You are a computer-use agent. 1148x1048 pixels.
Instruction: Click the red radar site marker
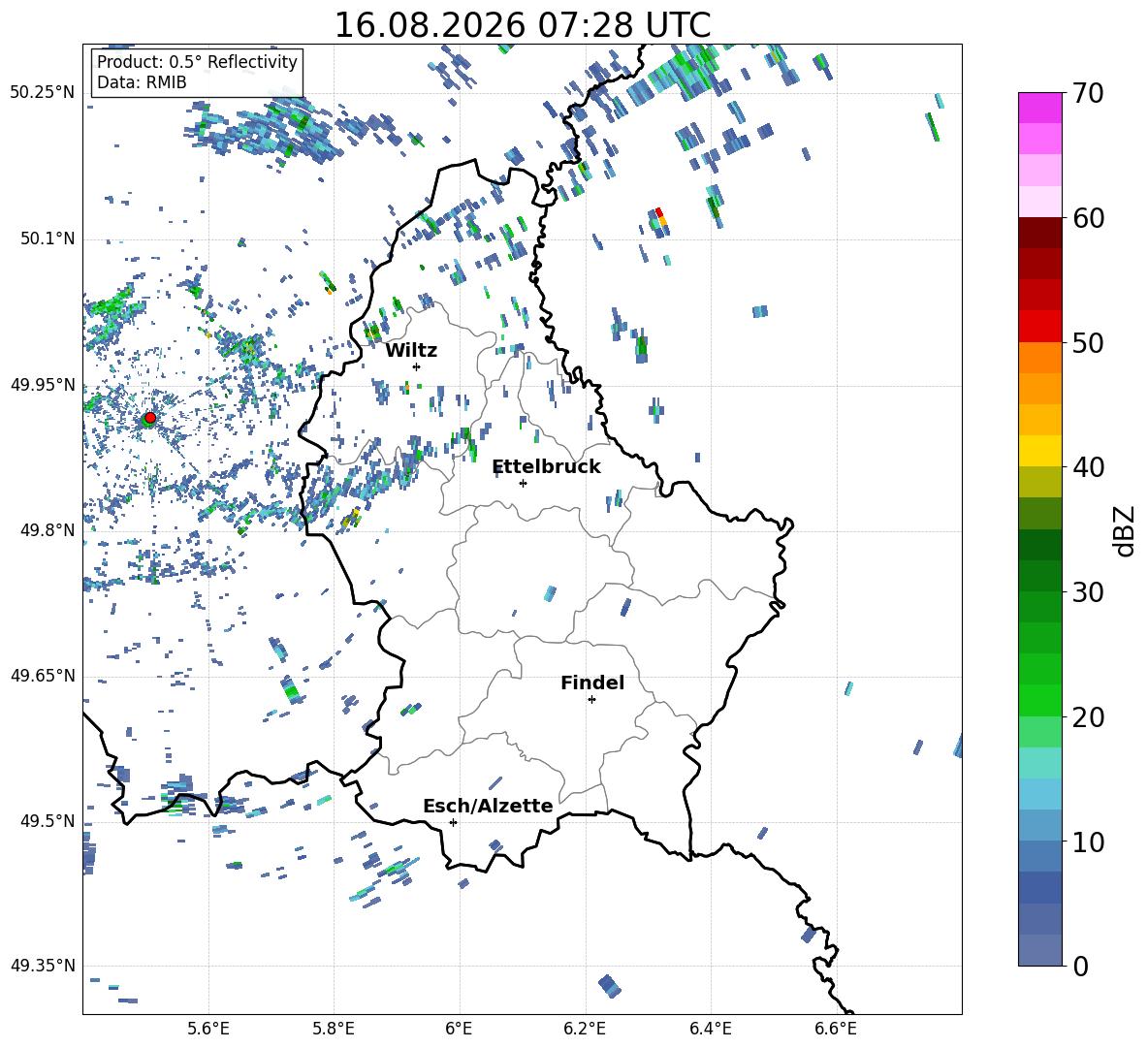tap(149, 418)
